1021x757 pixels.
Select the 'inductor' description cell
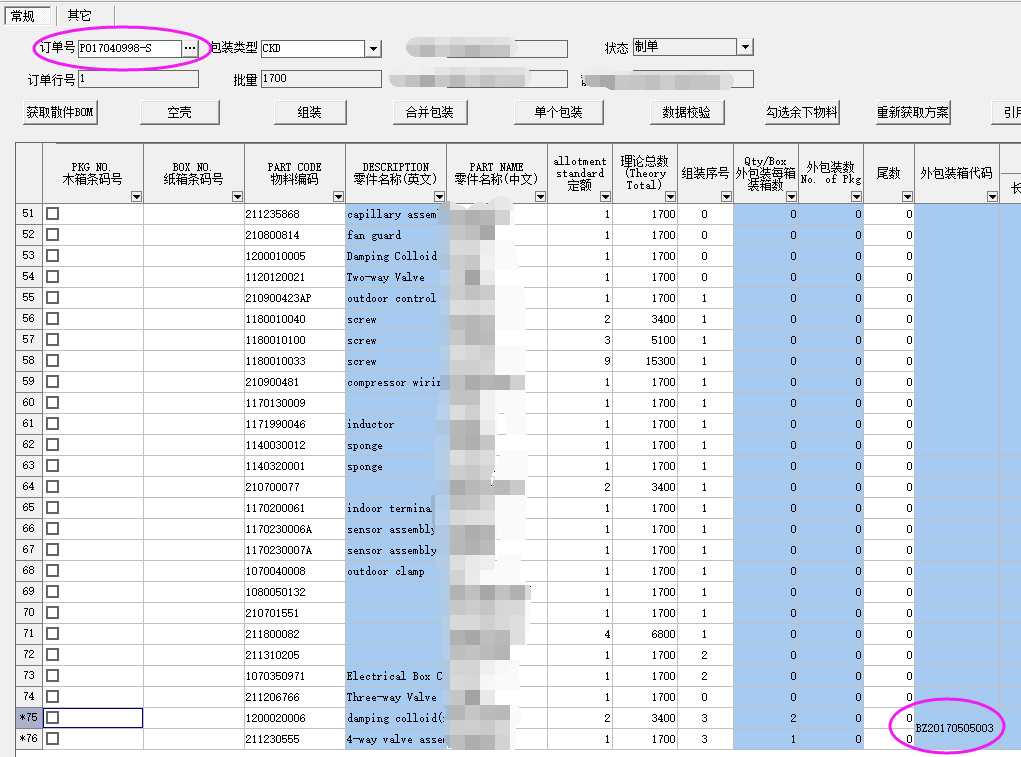[x=396, y=424]
